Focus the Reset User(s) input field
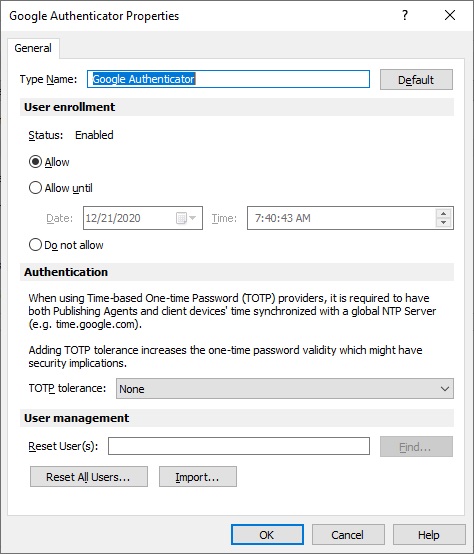Screen dimensions: 474x554 tap(239, 446)
